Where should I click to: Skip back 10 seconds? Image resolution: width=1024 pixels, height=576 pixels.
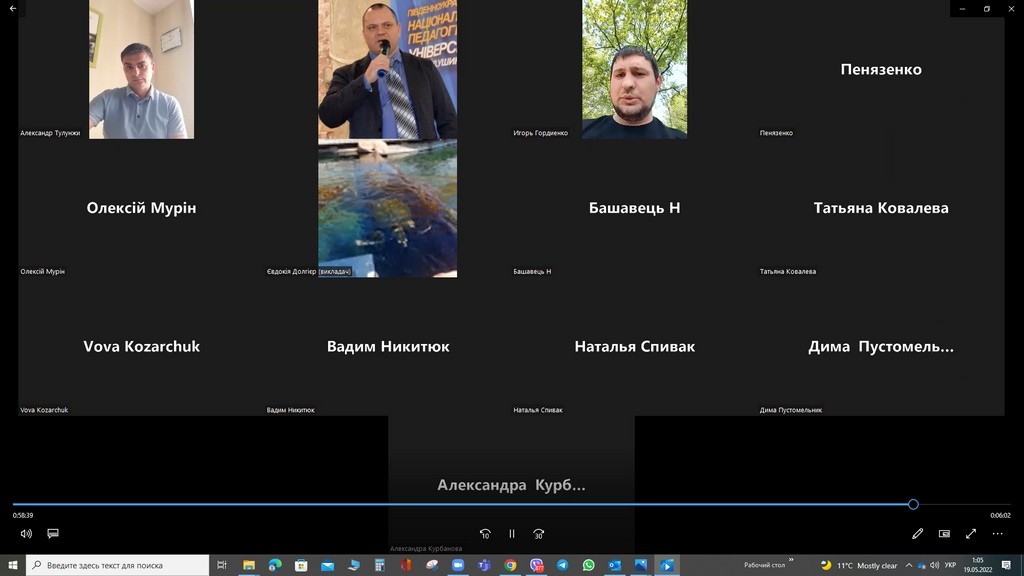[x=485, y=534]
